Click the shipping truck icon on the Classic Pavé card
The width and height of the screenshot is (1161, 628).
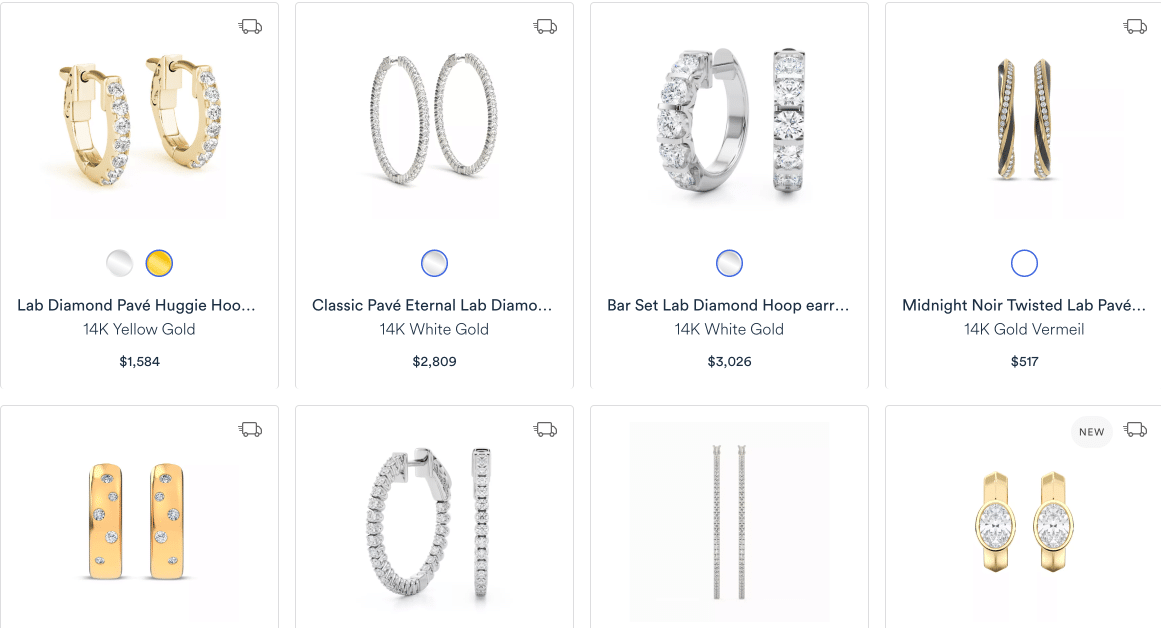546,25
